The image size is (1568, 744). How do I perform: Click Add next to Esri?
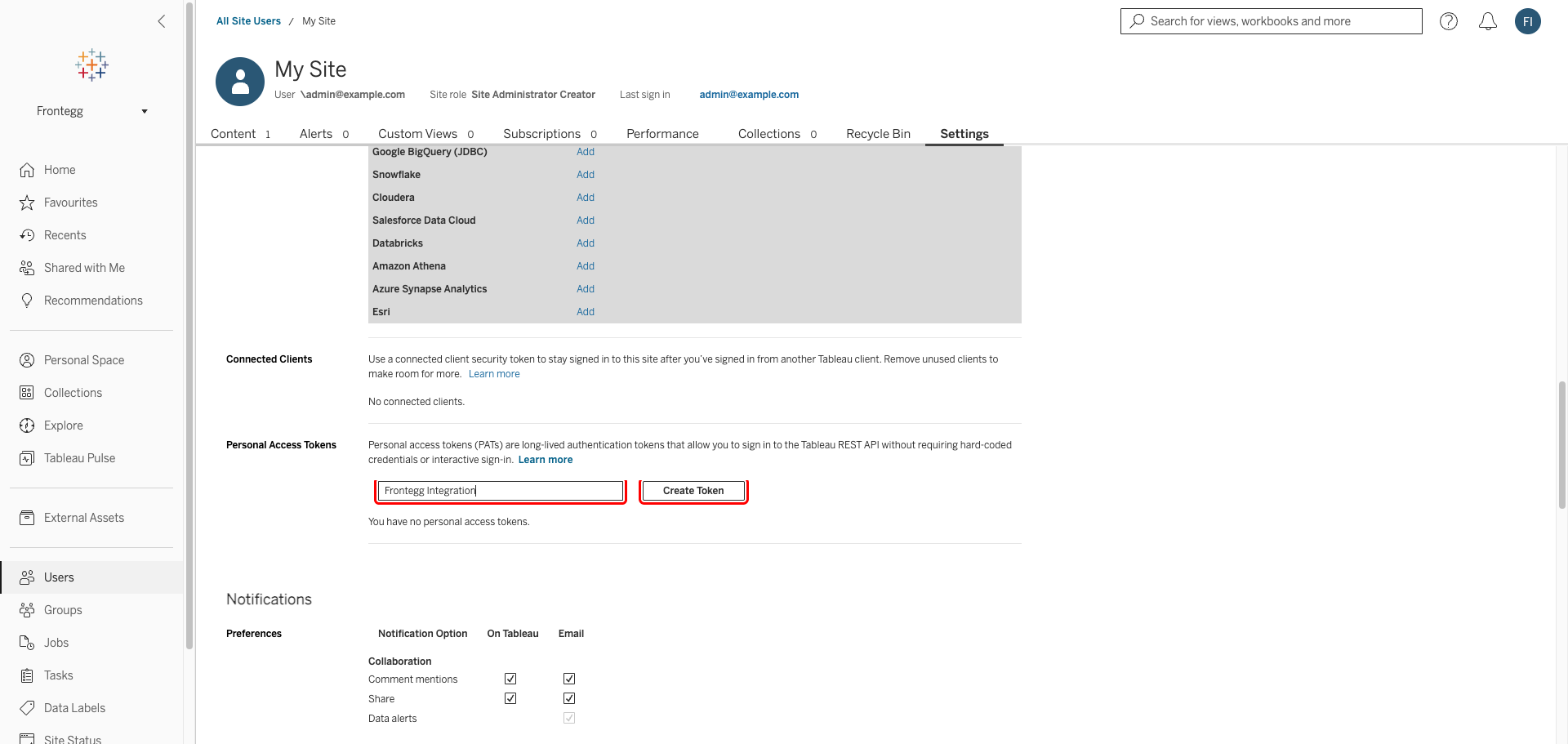point(586,312)
